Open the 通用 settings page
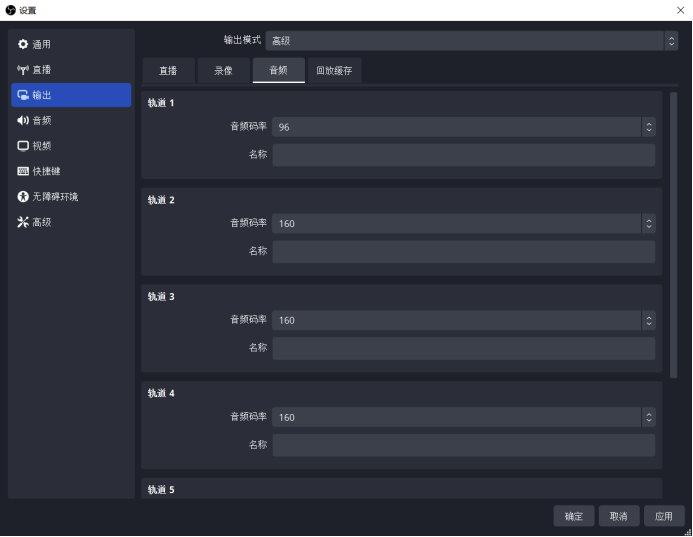Image resolution: width=693 pixels, height=537 pixels. 71,44
